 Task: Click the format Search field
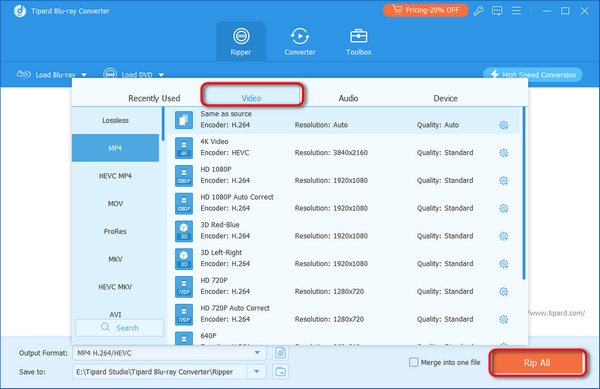pyautogui.click(x=119, y=328)
